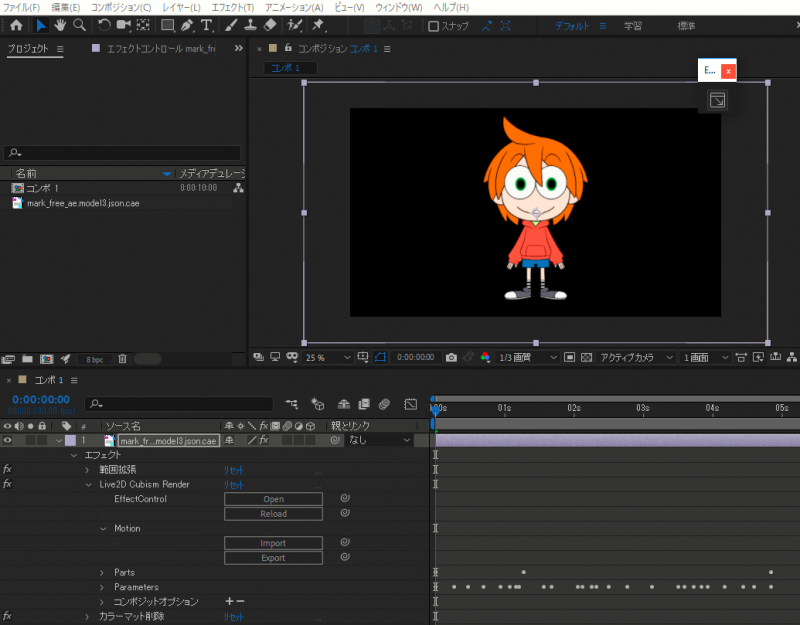Collapse the Live2D Cubism Render effect
This screenshot has height=625, width=800.
click(x=88, y=485)
